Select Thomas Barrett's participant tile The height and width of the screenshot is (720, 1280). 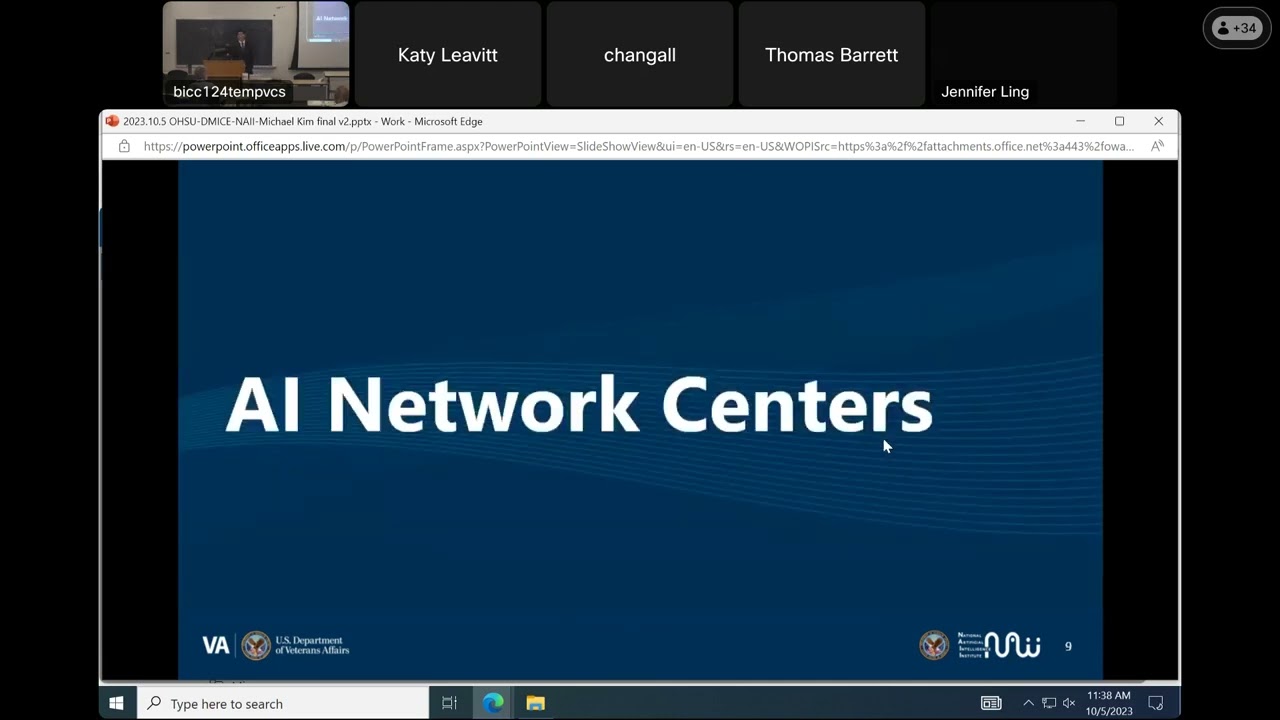coord(831,55)
